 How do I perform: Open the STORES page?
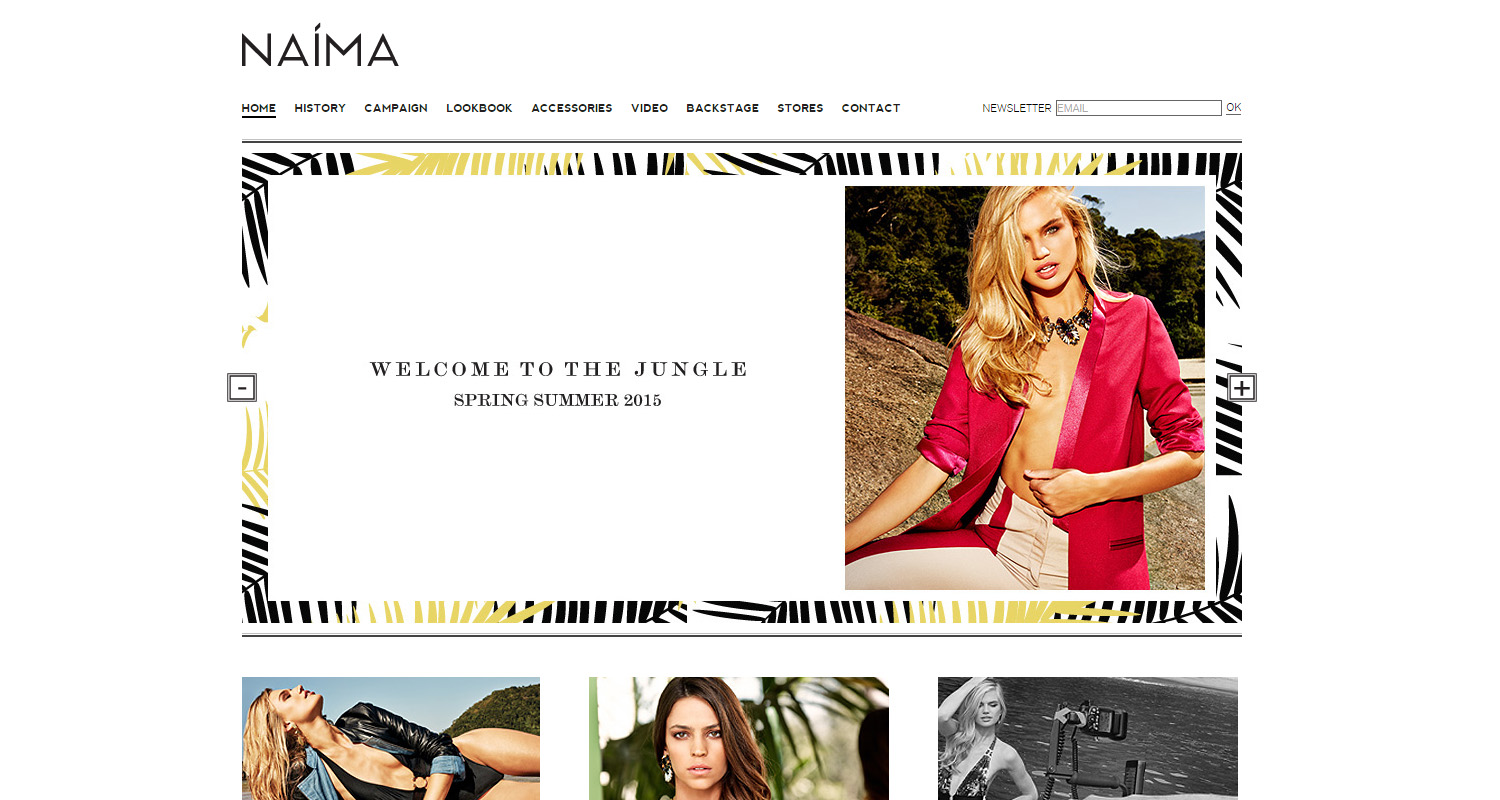click(800, 108)
